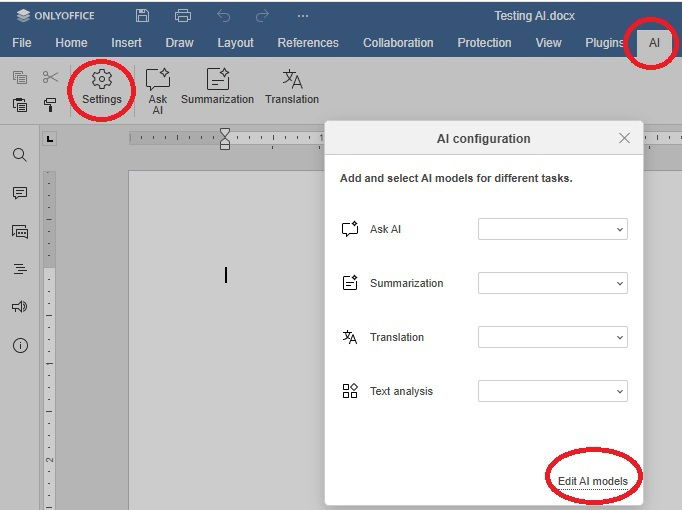
Task: Switch to the Protection tab
Action: click(484, 43)
